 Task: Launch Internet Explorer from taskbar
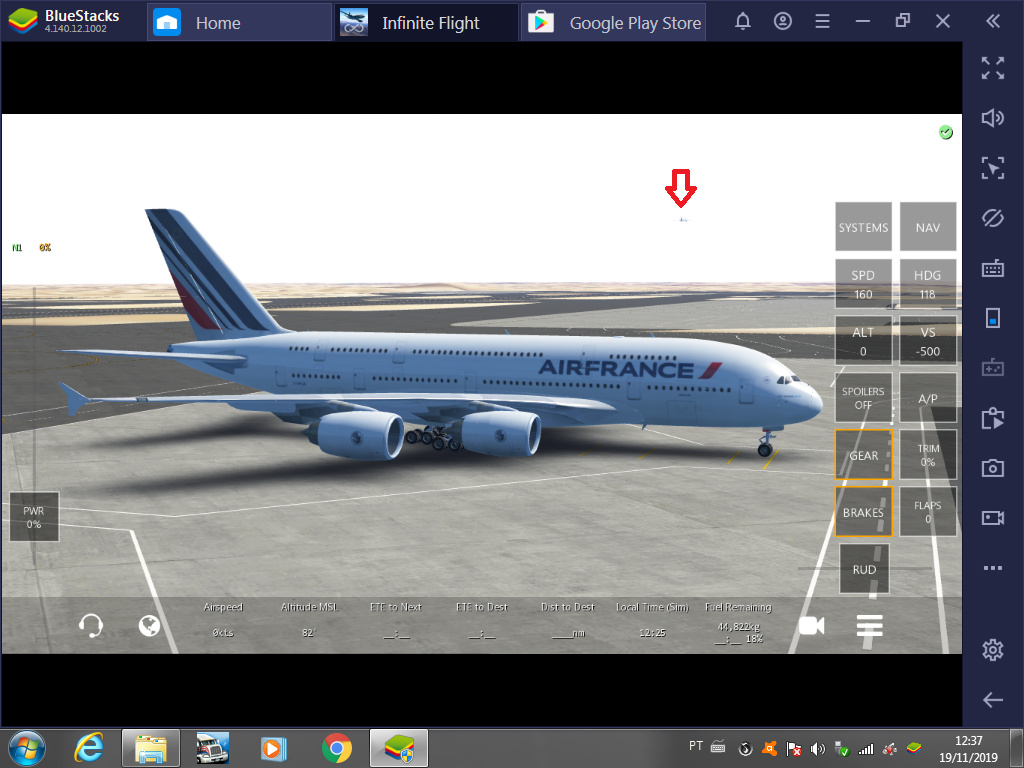tap(89, 748)
